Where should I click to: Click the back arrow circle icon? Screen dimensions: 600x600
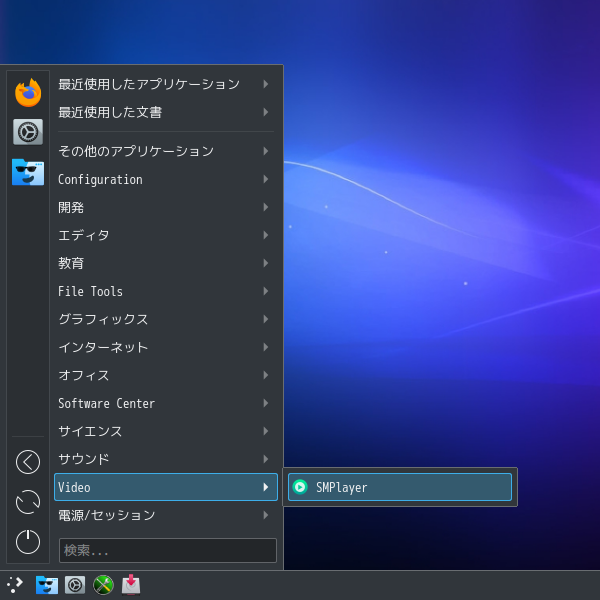[28, 462]
